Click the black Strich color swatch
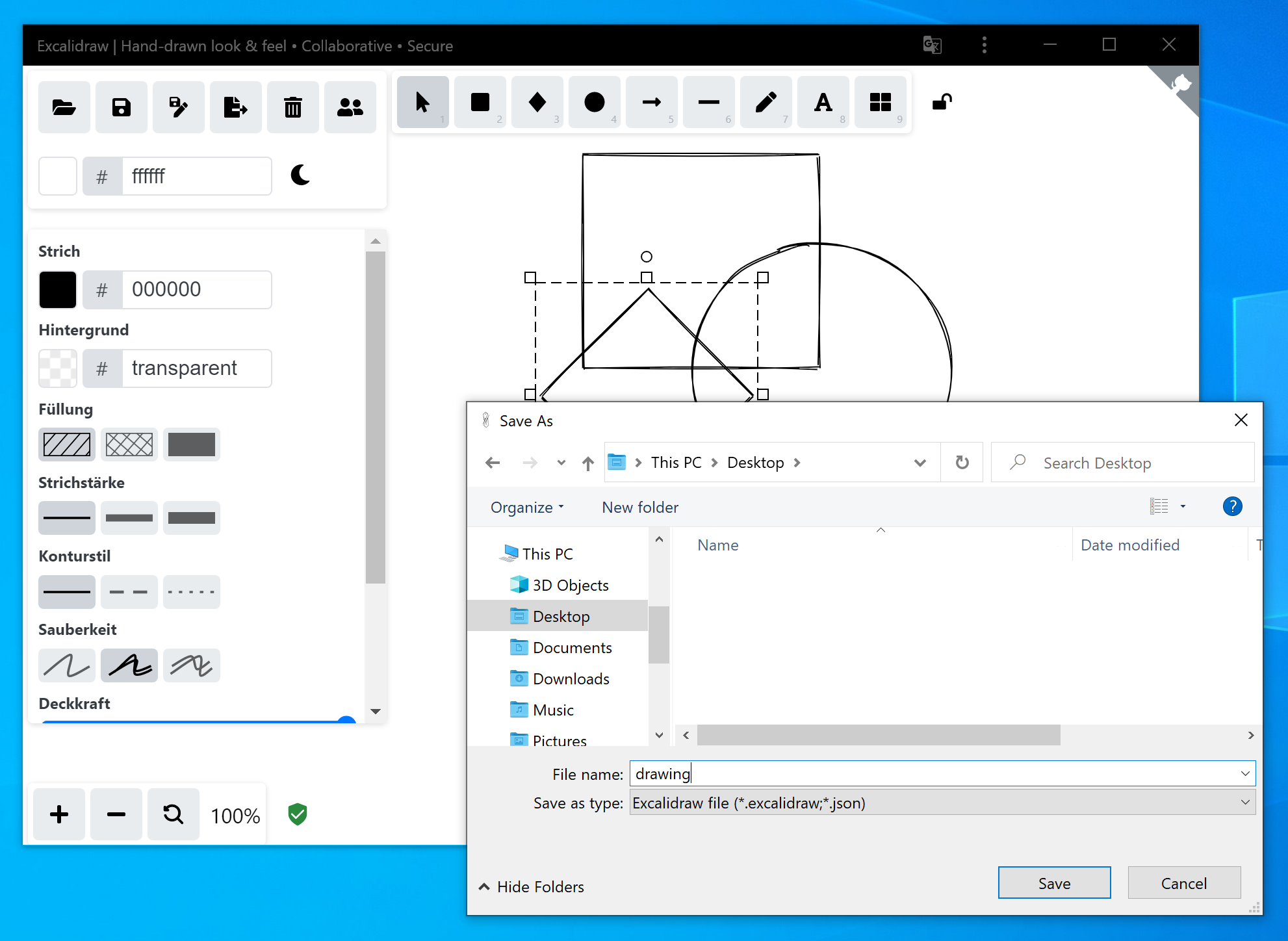Viewport: 1288px width, 941px height. 58,289
